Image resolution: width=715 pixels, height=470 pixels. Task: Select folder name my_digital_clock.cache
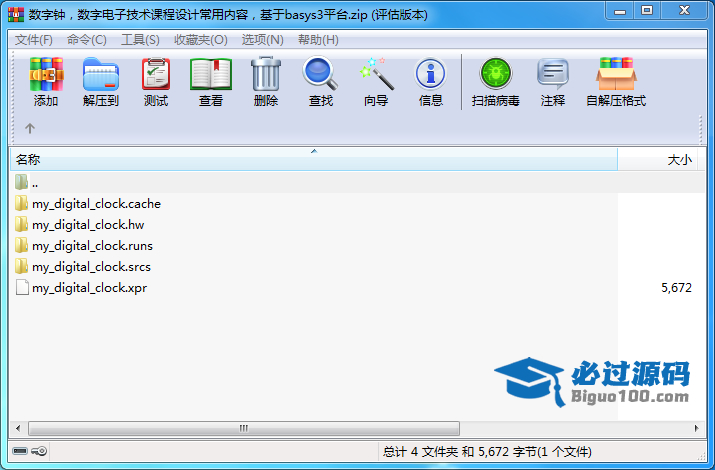pos(96,204)
